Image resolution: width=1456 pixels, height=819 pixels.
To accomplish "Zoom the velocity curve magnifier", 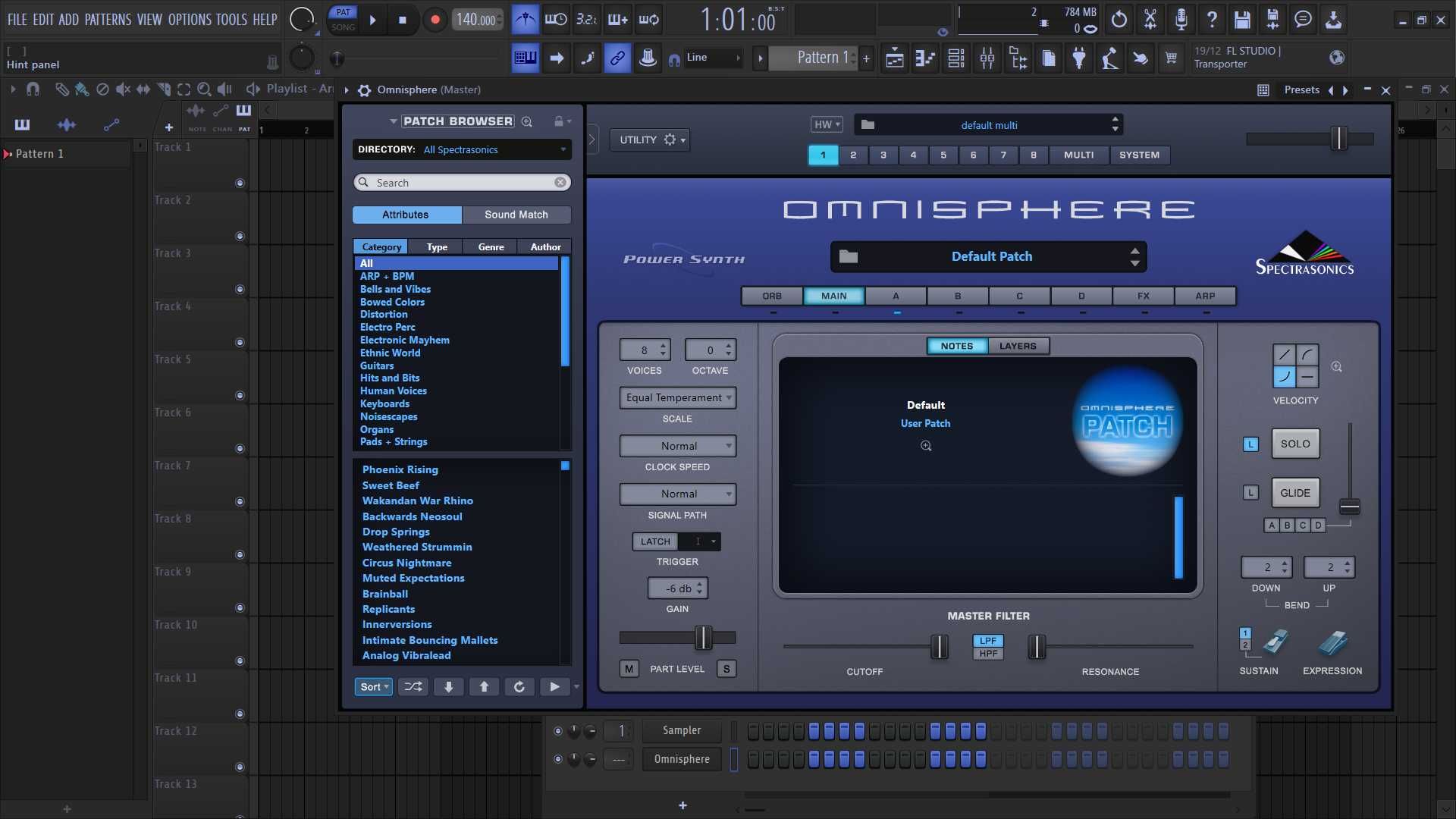I will click(x=1337, y=367).
